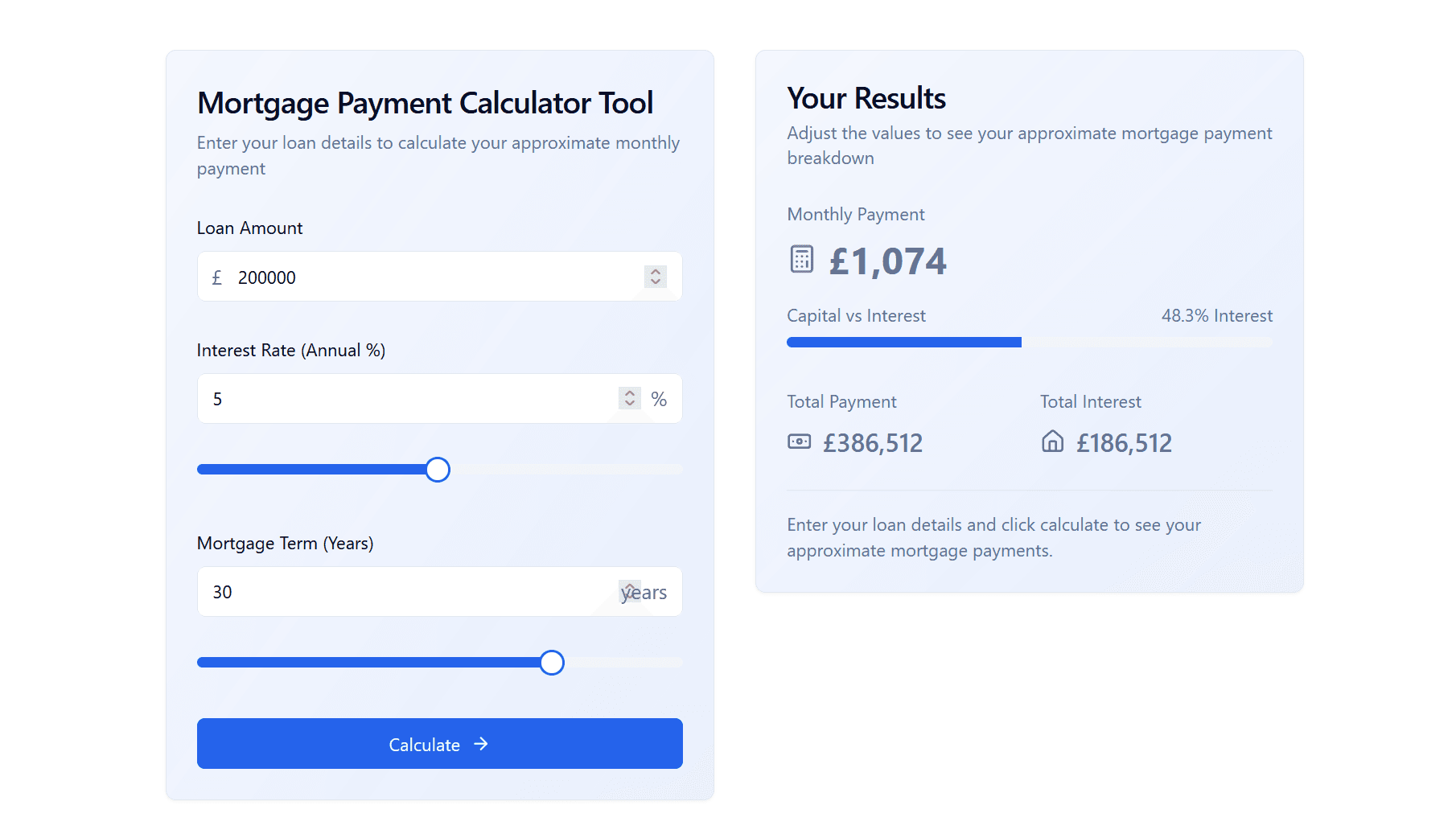The width and height of the screenshot is (1456, 838).
Task: Click the stepper arrows in the Mortgage Term field
Action: (x=630, y=591)
